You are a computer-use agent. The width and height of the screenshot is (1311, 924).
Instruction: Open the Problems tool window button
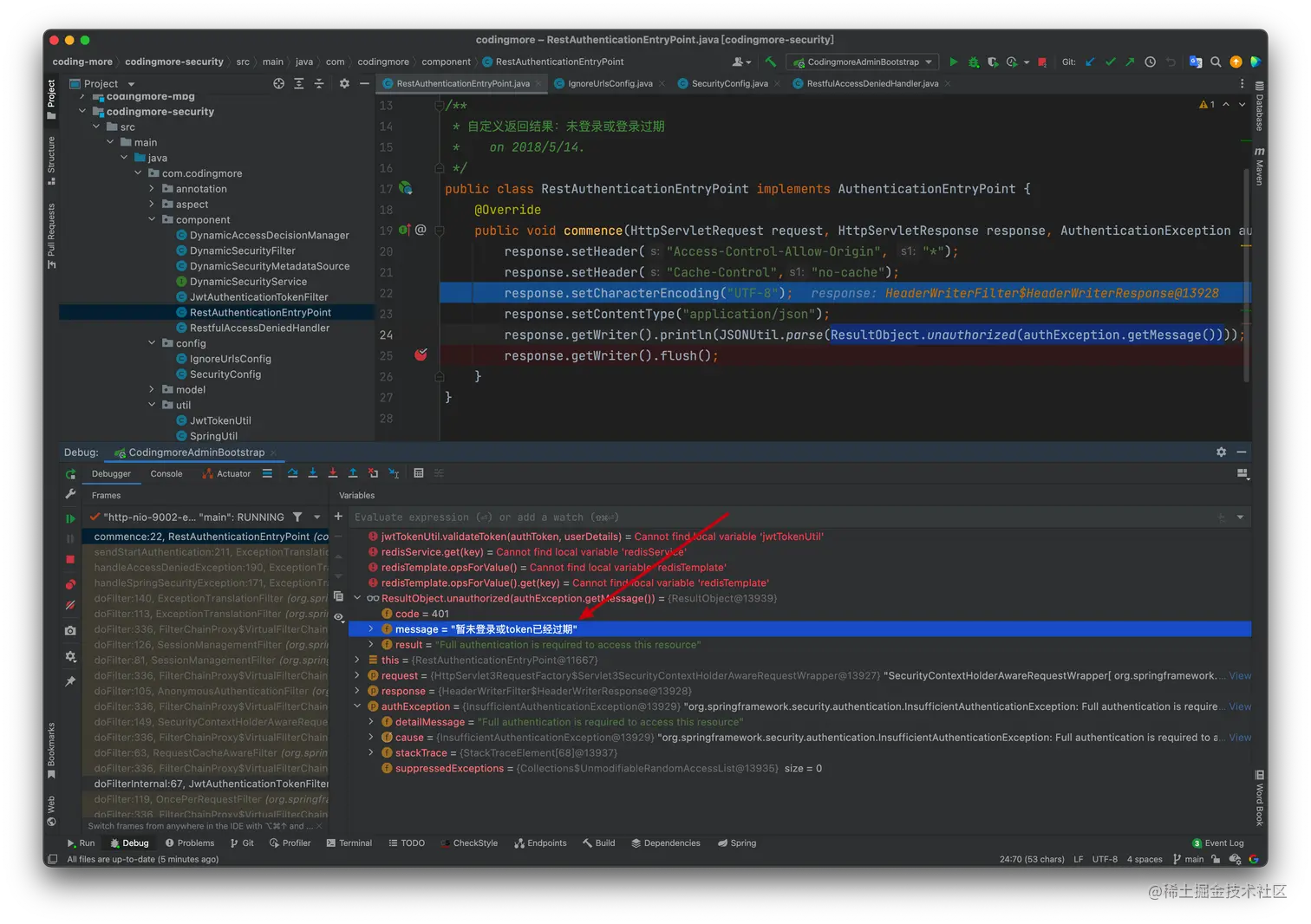coord(190,843)
